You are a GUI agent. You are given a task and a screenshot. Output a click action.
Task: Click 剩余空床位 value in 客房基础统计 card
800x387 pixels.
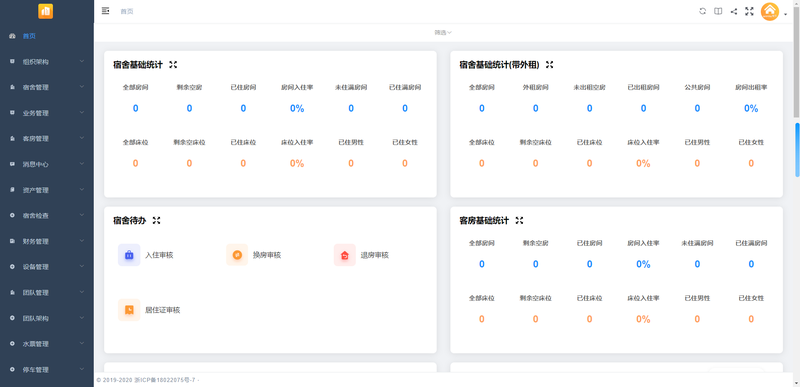[x=536, y=320]
